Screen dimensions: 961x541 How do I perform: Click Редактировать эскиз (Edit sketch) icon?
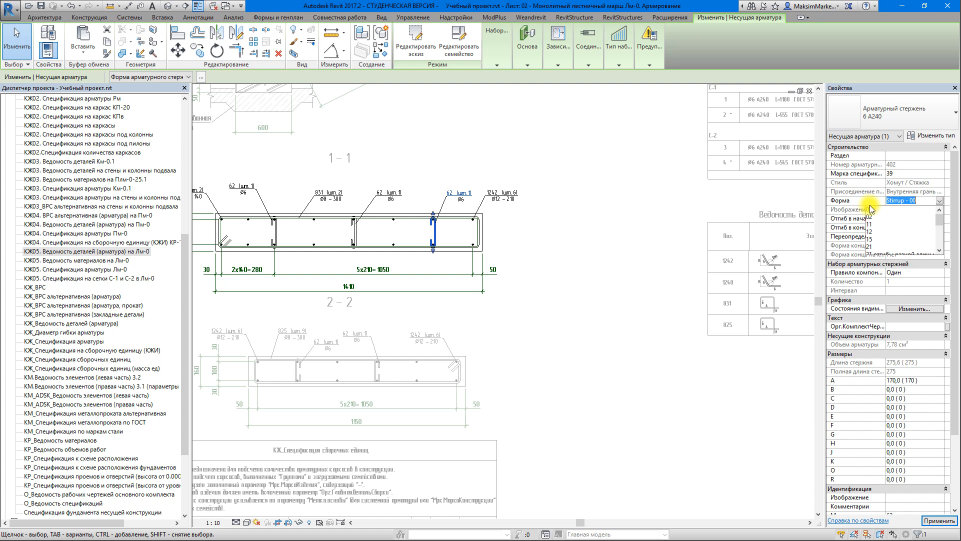point(416,34)
